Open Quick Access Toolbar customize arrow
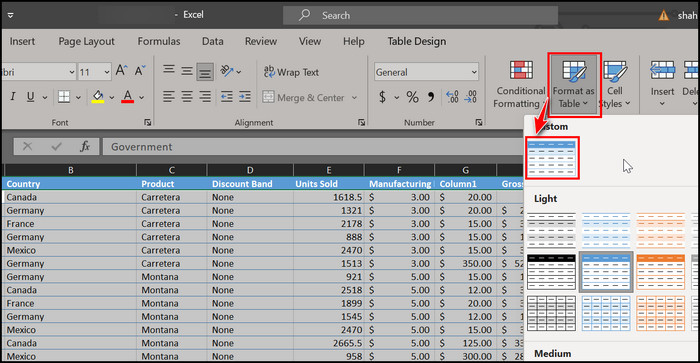 (x=10, y=15)
